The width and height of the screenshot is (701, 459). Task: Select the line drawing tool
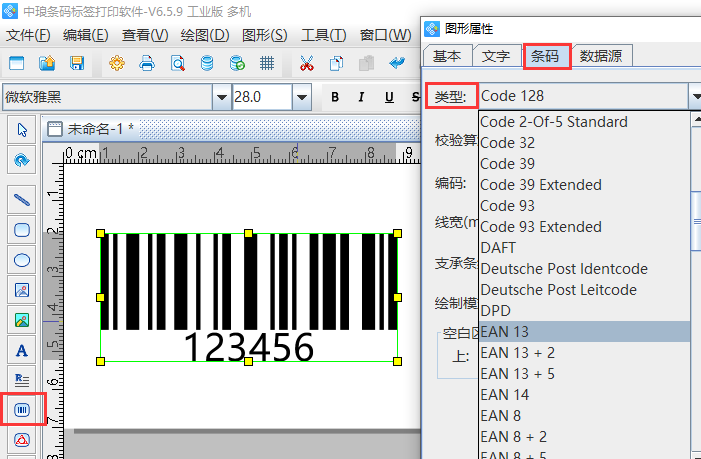tap(22, 199)
